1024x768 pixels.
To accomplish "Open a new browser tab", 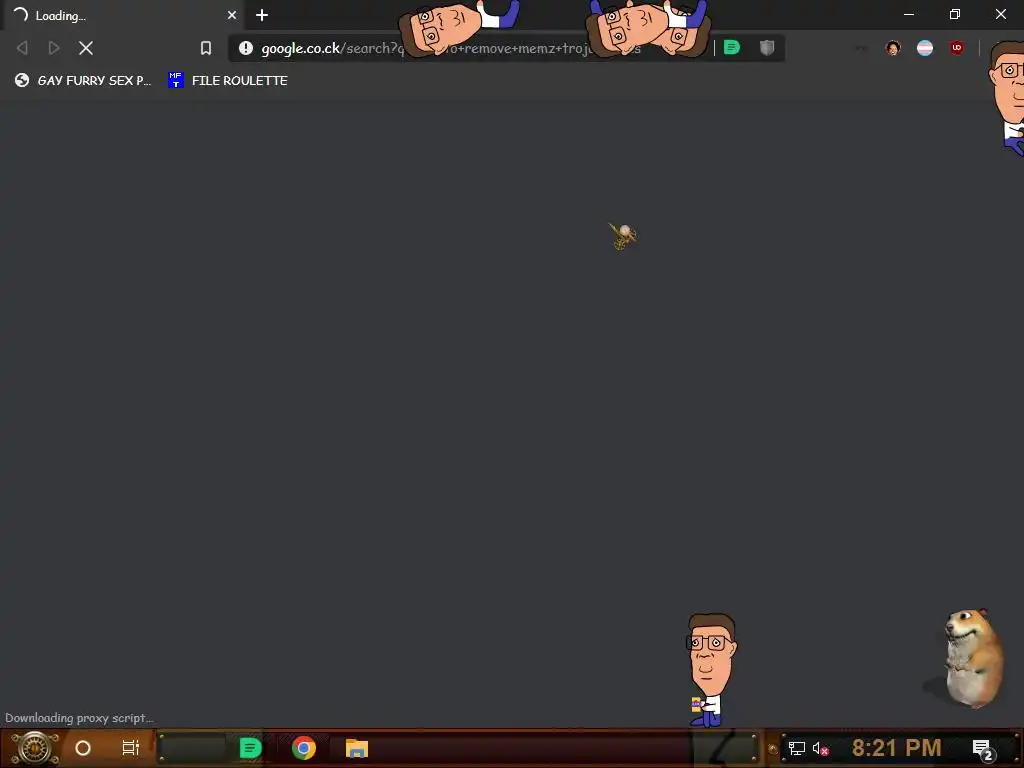I will (262, 15).
